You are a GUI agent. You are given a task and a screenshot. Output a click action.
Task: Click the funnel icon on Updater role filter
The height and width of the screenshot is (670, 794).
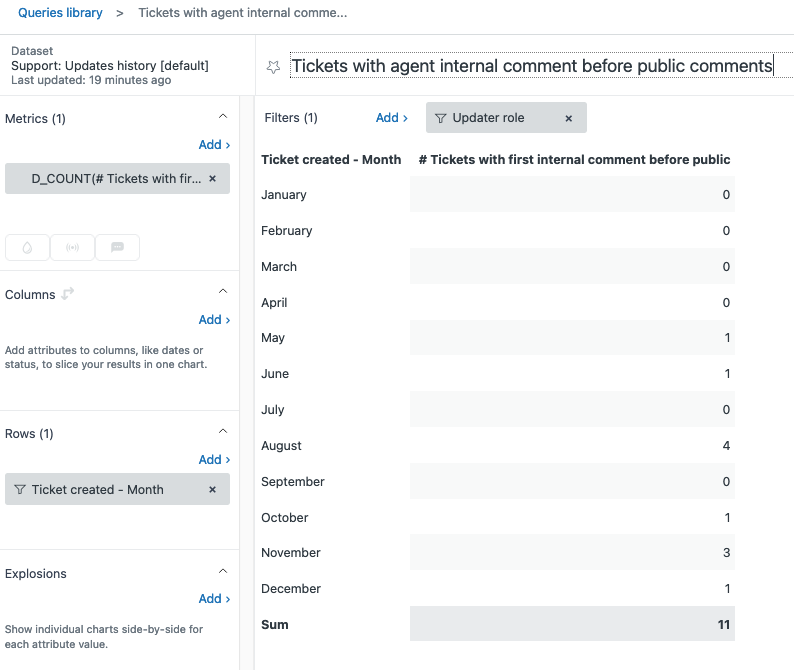click(441, 118)
